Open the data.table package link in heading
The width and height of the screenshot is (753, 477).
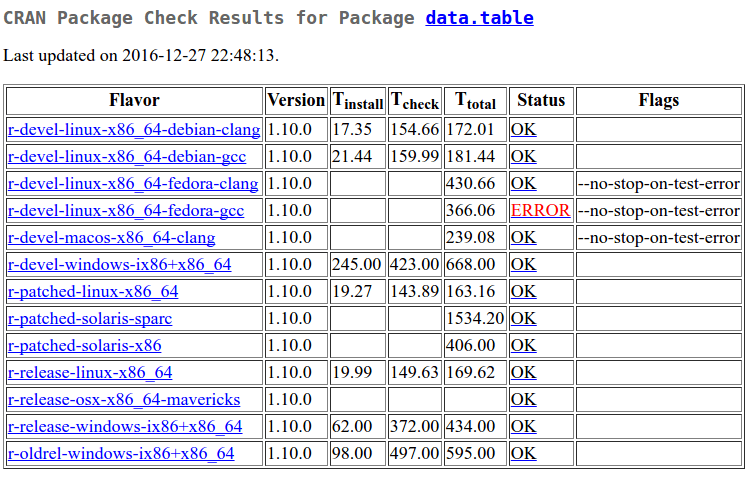point(479,18)
